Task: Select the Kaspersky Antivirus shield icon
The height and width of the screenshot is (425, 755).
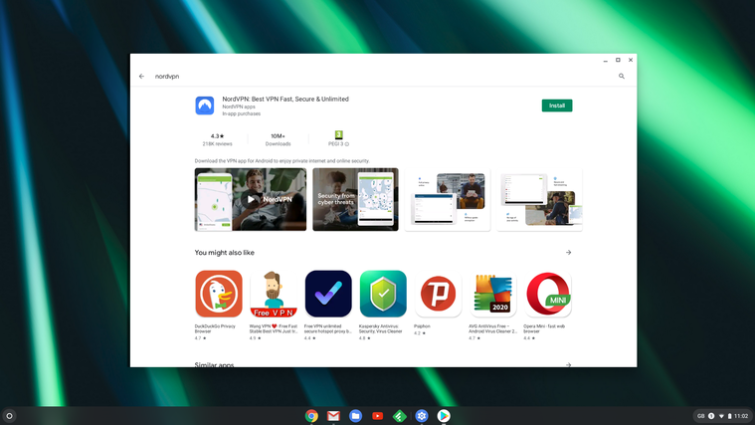Action: tap(383, 294)
